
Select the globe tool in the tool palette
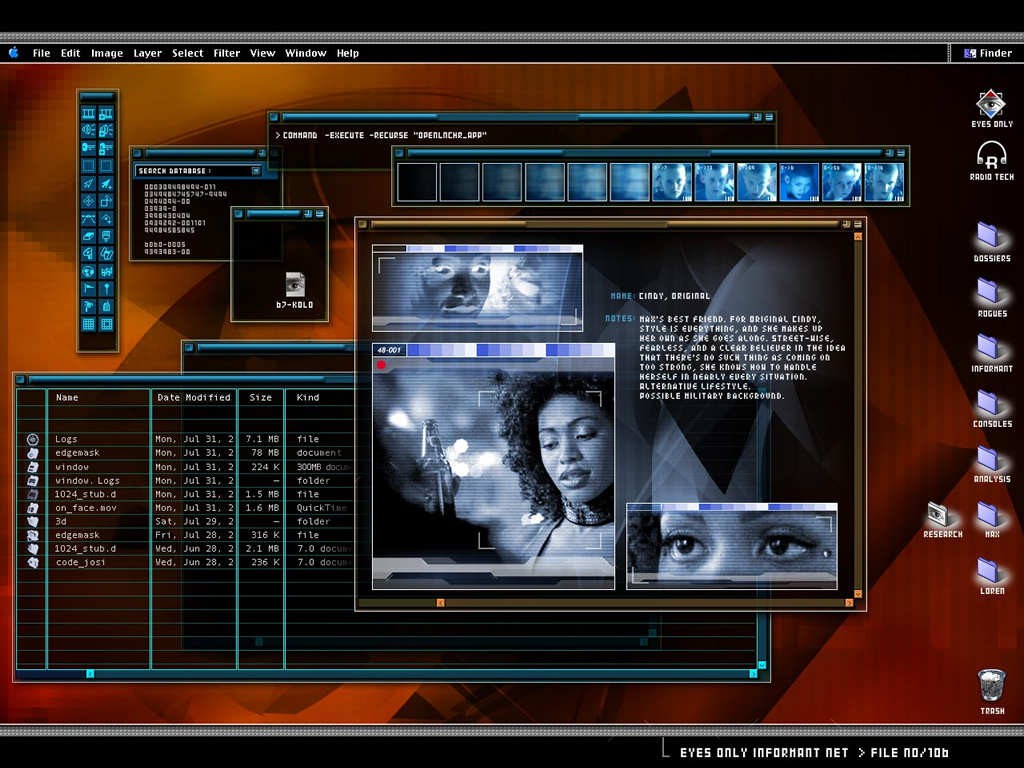pyautogui.click(x=89, y=271)
